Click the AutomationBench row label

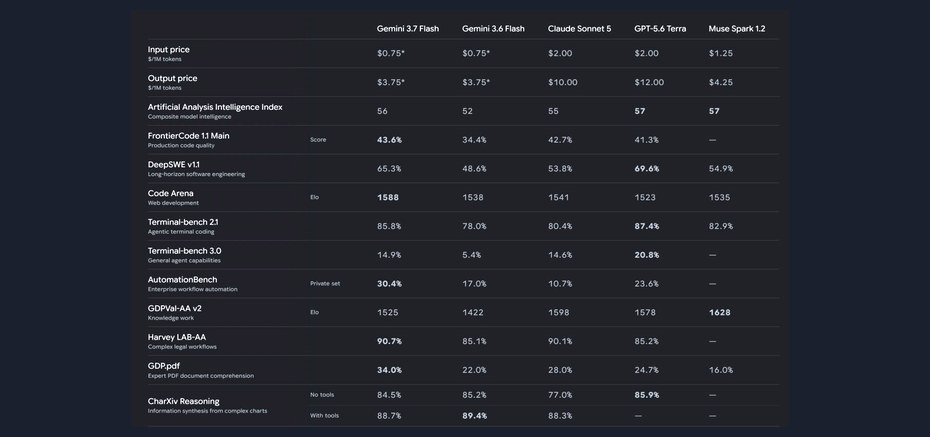tap(183, 279)
